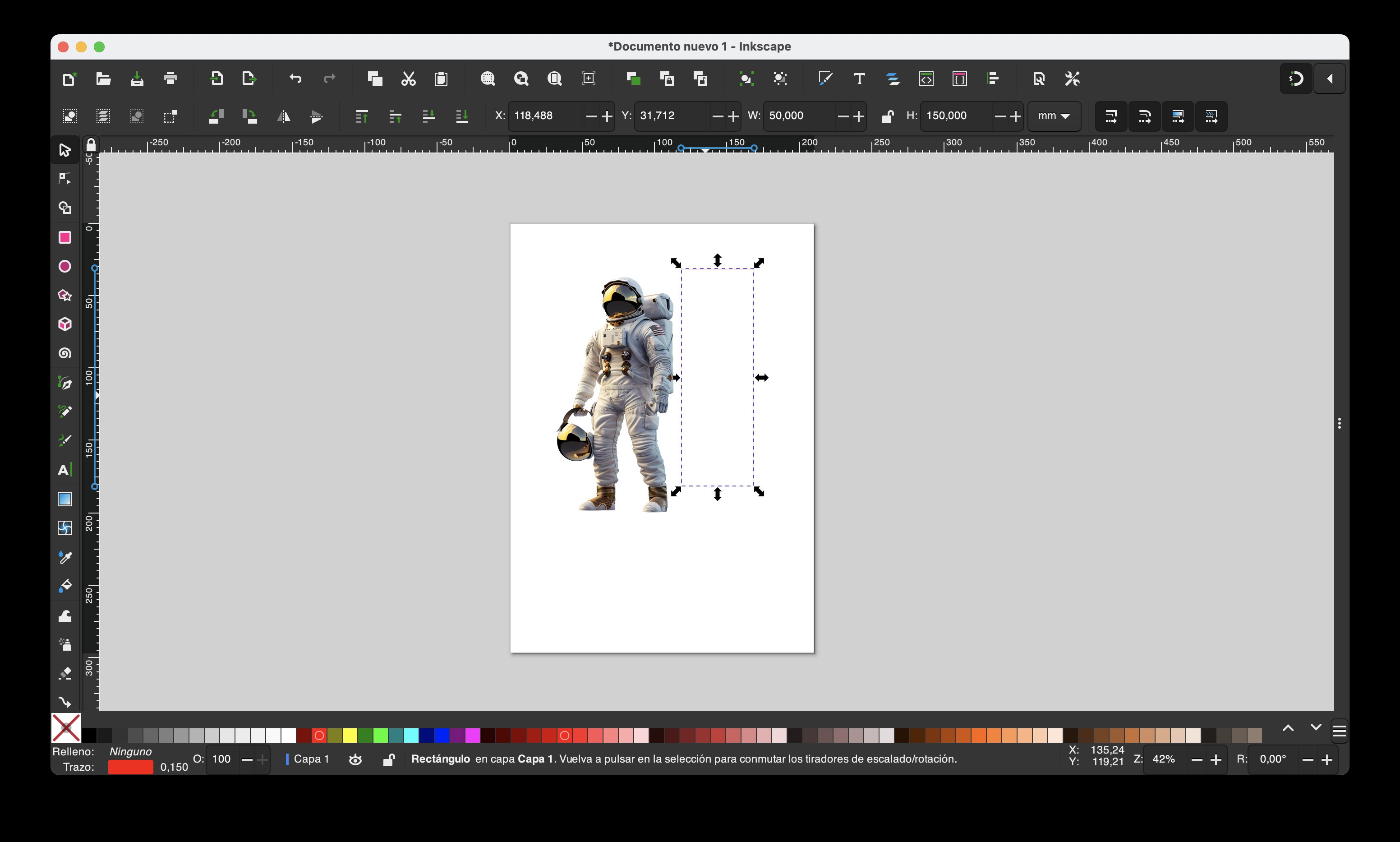The image size is (1400, 842).
Task: Click the astronaut image on canvas
Action: pos(615,394)
